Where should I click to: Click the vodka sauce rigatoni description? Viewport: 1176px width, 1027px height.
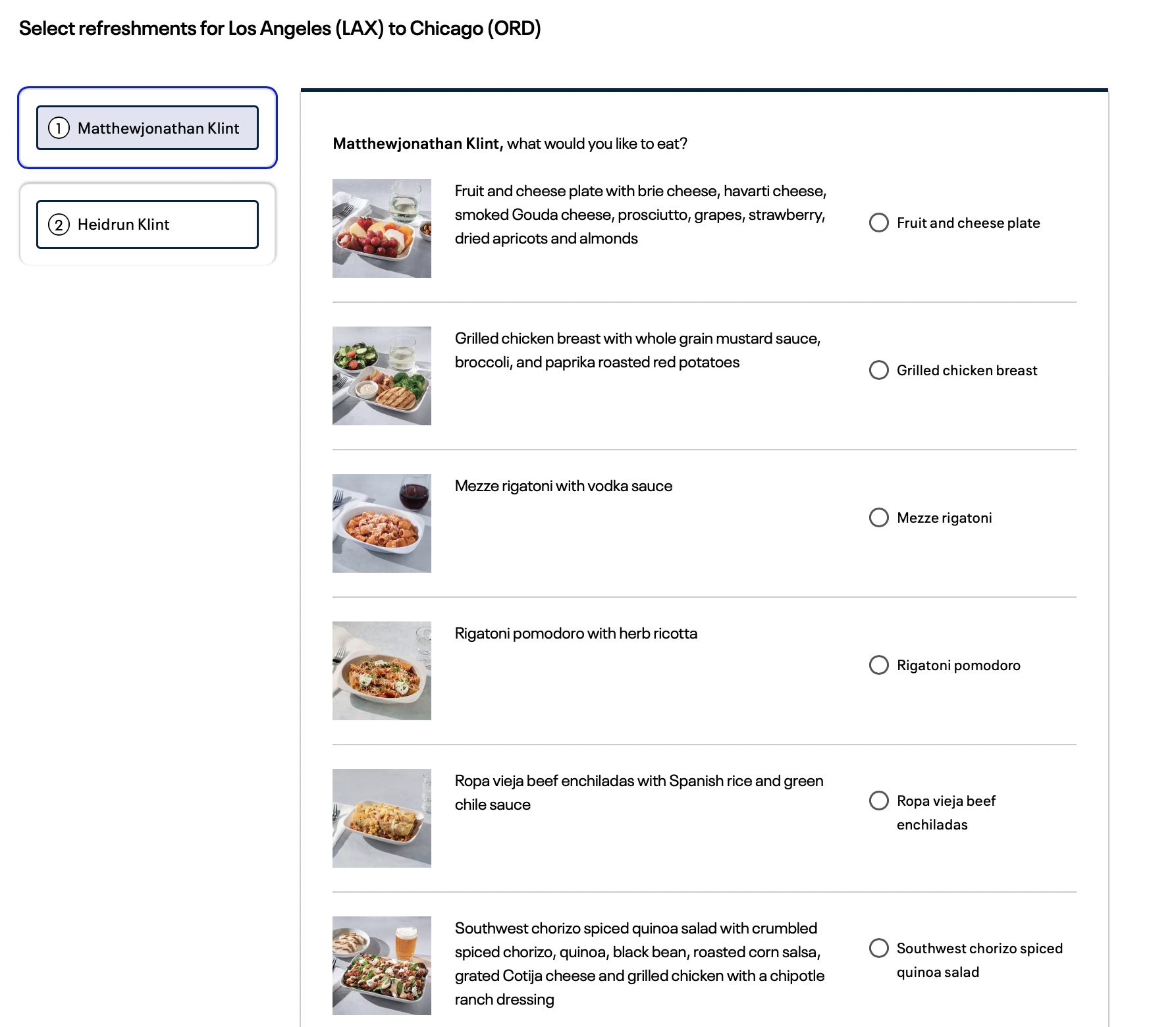(564, 486)
